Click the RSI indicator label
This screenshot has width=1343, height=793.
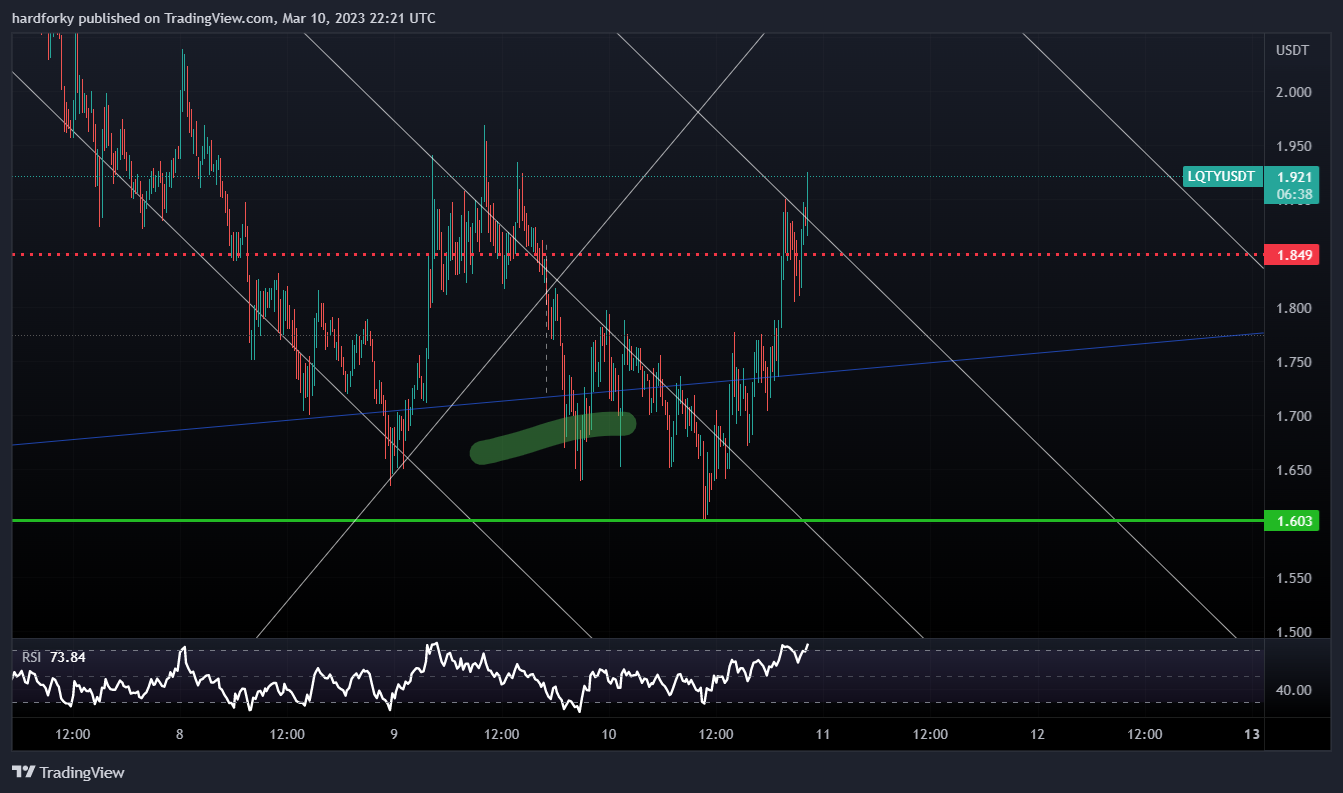(31, 657)
